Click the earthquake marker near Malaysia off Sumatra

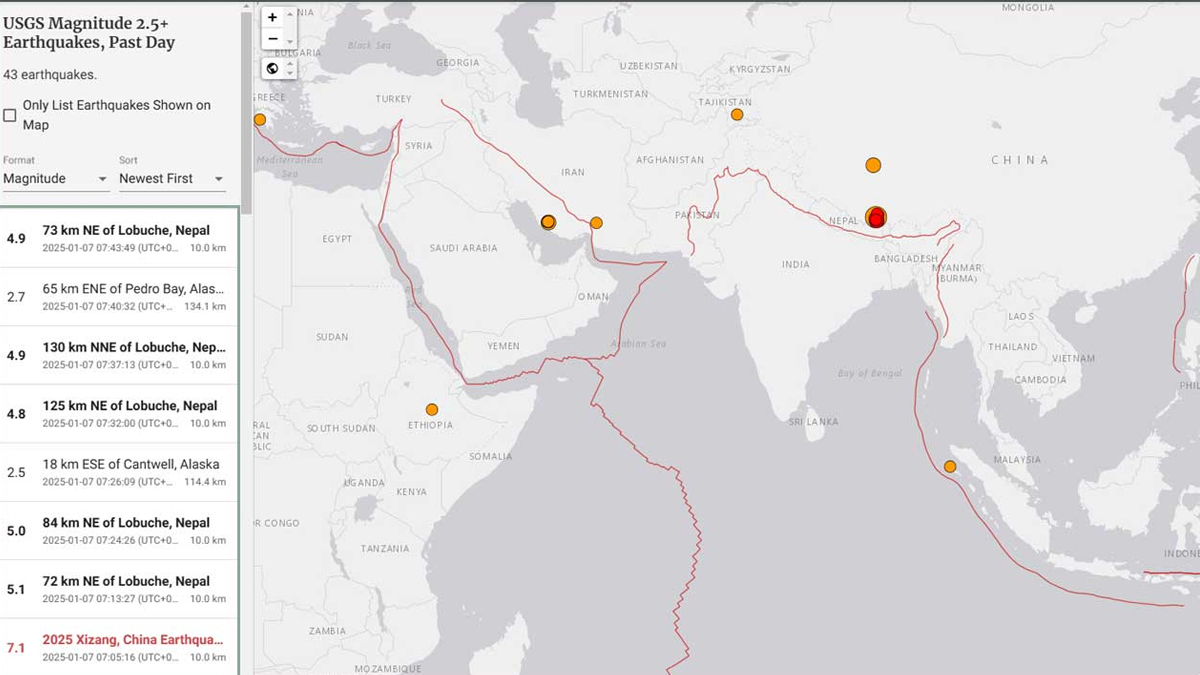(x=950, y=466)
